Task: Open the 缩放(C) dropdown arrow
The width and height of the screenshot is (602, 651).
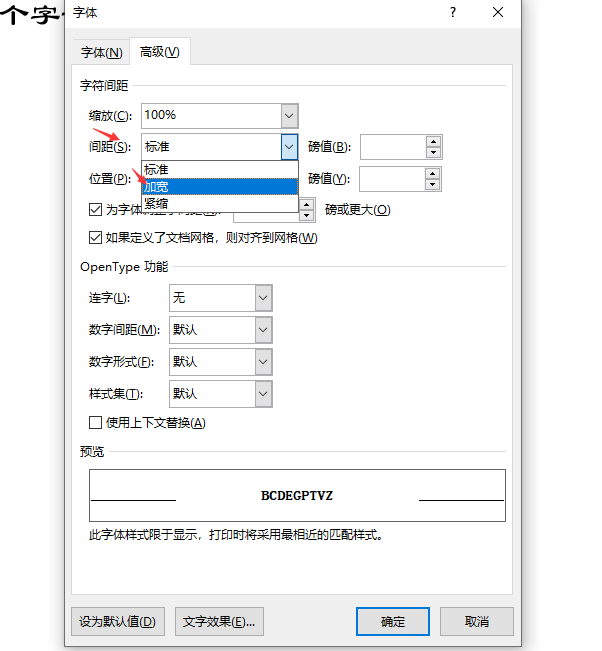Action: 289,116
